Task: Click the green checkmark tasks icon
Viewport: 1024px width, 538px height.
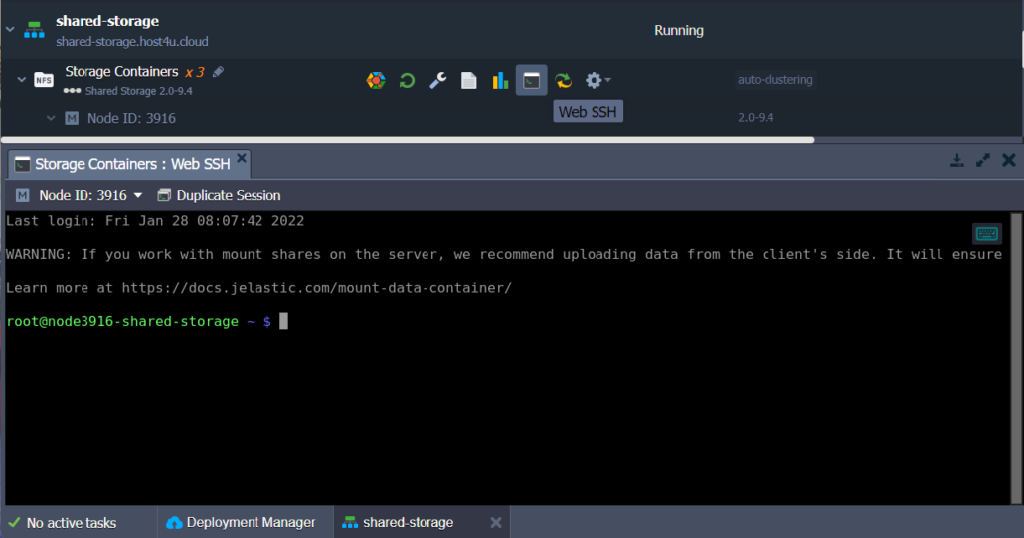Action: click(14, 522)
